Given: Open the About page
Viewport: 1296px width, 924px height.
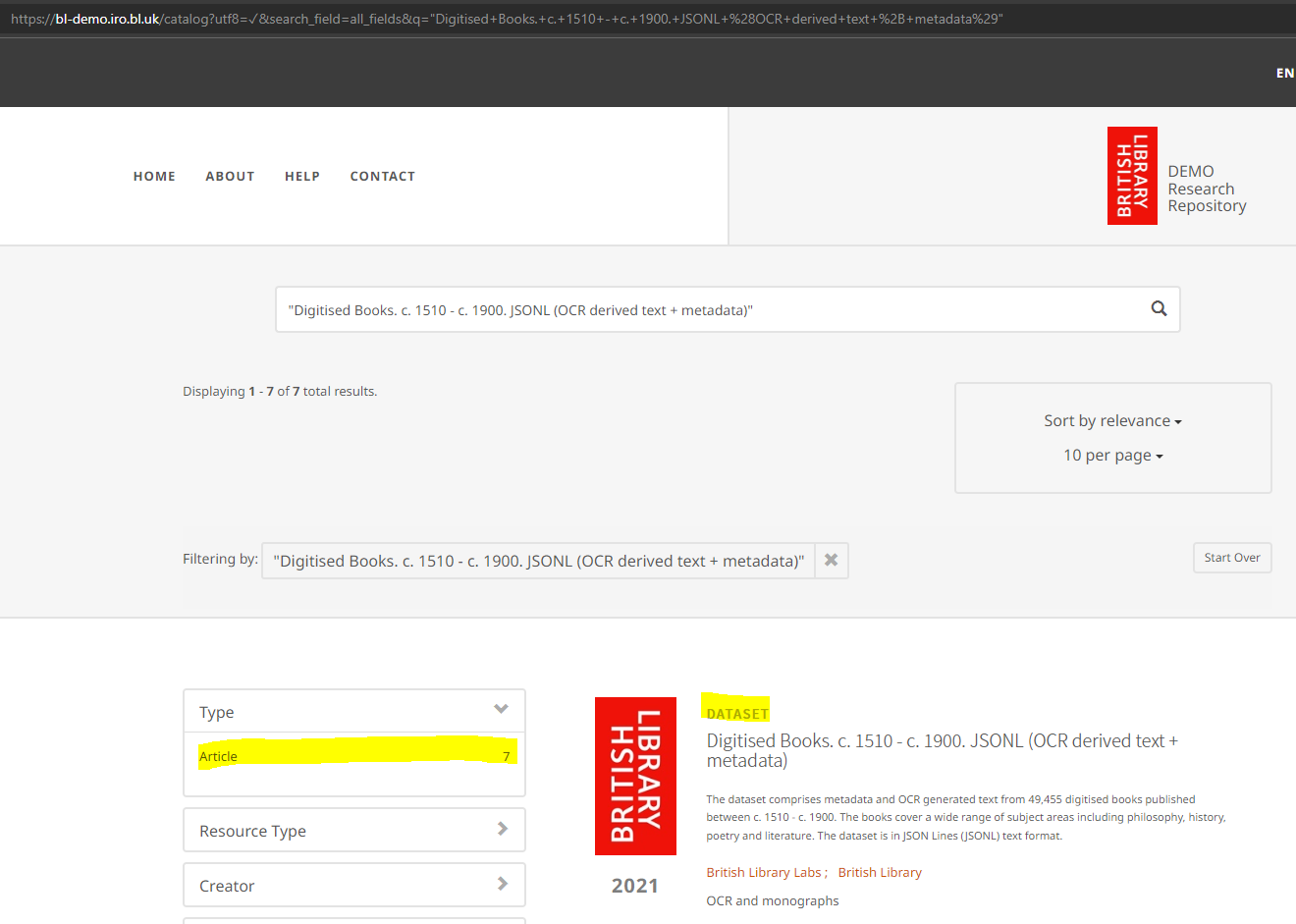Looking at the screenshot, I should click(x=230, y=177).
